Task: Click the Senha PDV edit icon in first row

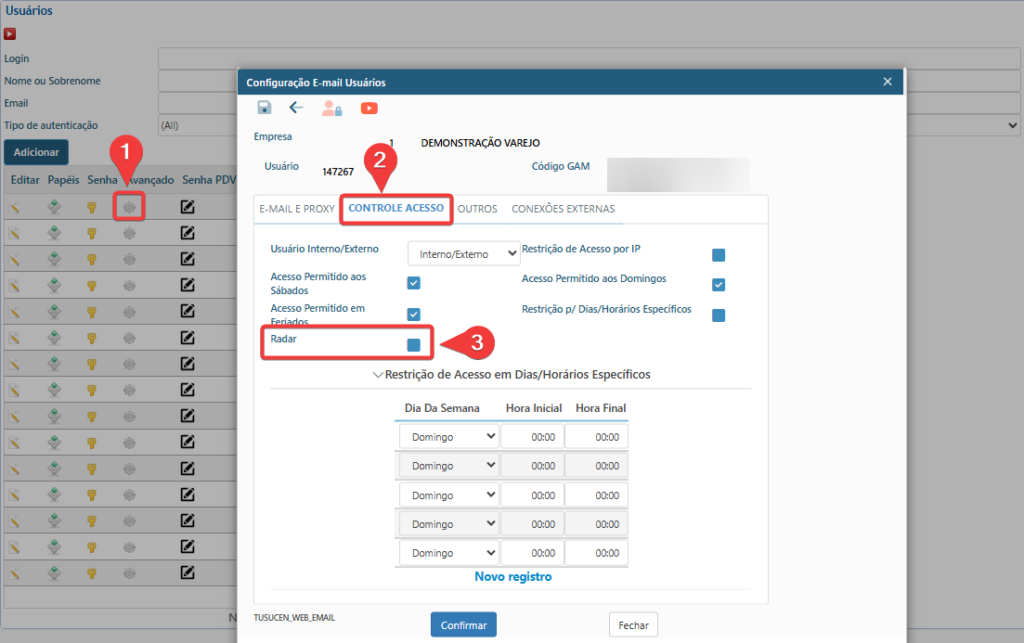Action: pyautogui.click(x=187, y=207)
